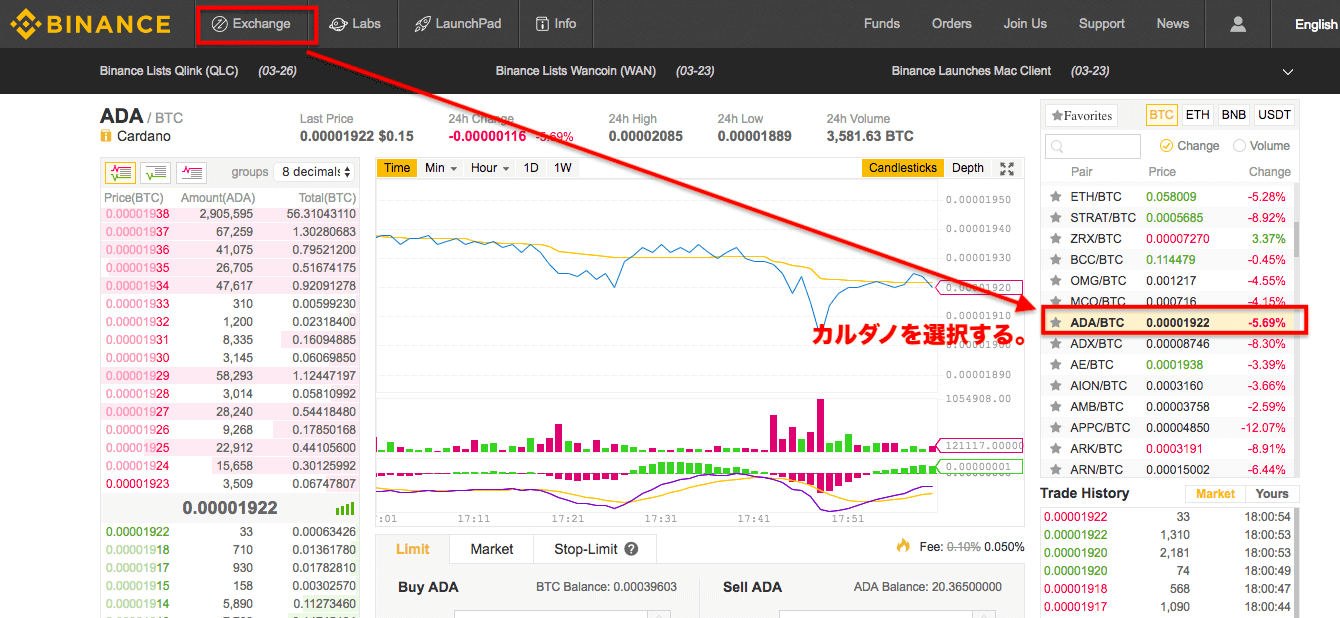Show combined buy and sell order book view

point(120,172)
